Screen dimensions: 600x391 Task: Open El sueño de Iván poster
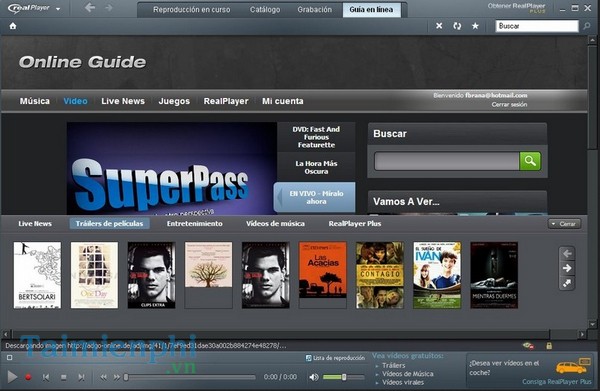click(437, 275)
